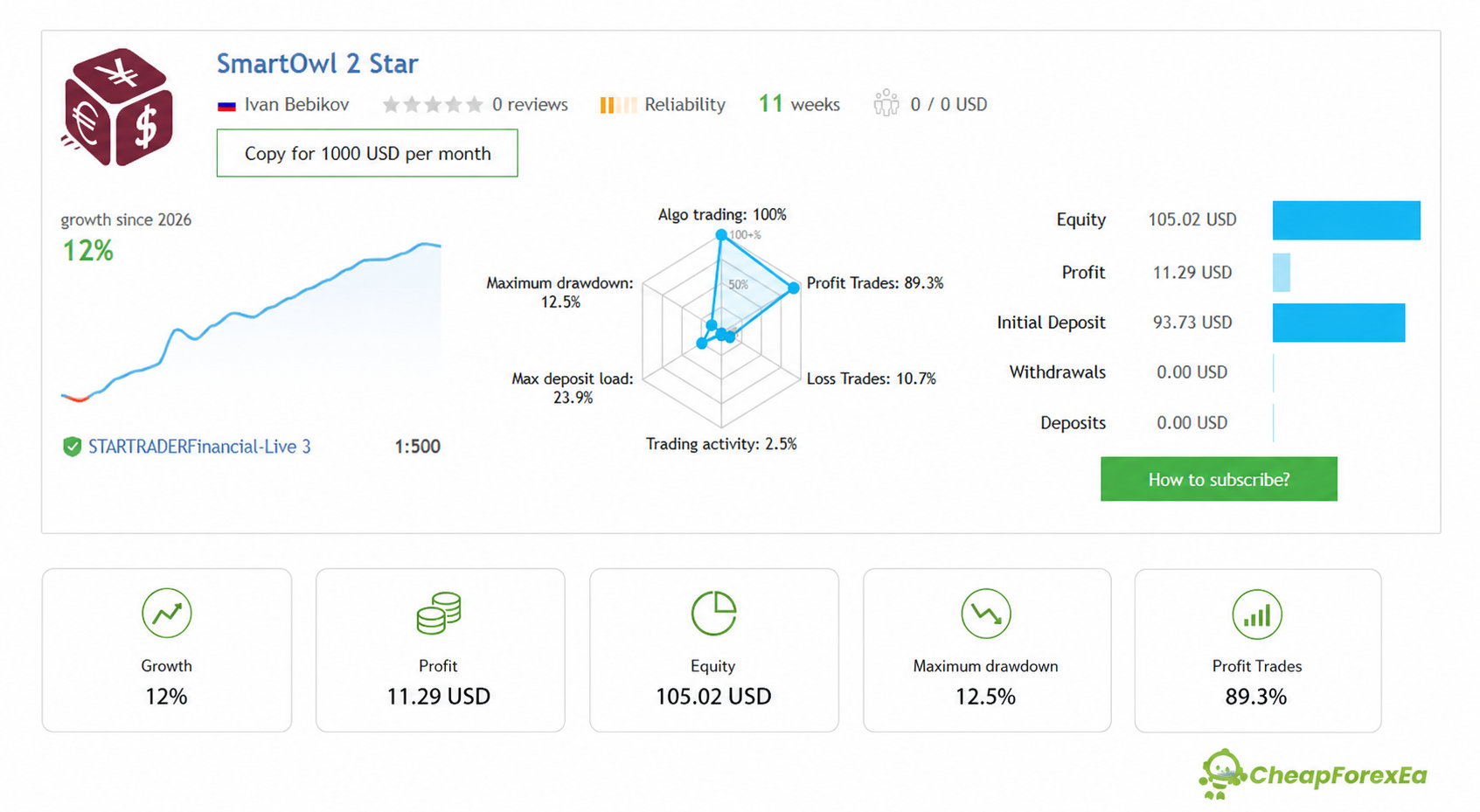Screen dimensions: 1480x812
Task: Open the STARTRADERFinancial-Live 3 broker link
Action: (199, 447)
